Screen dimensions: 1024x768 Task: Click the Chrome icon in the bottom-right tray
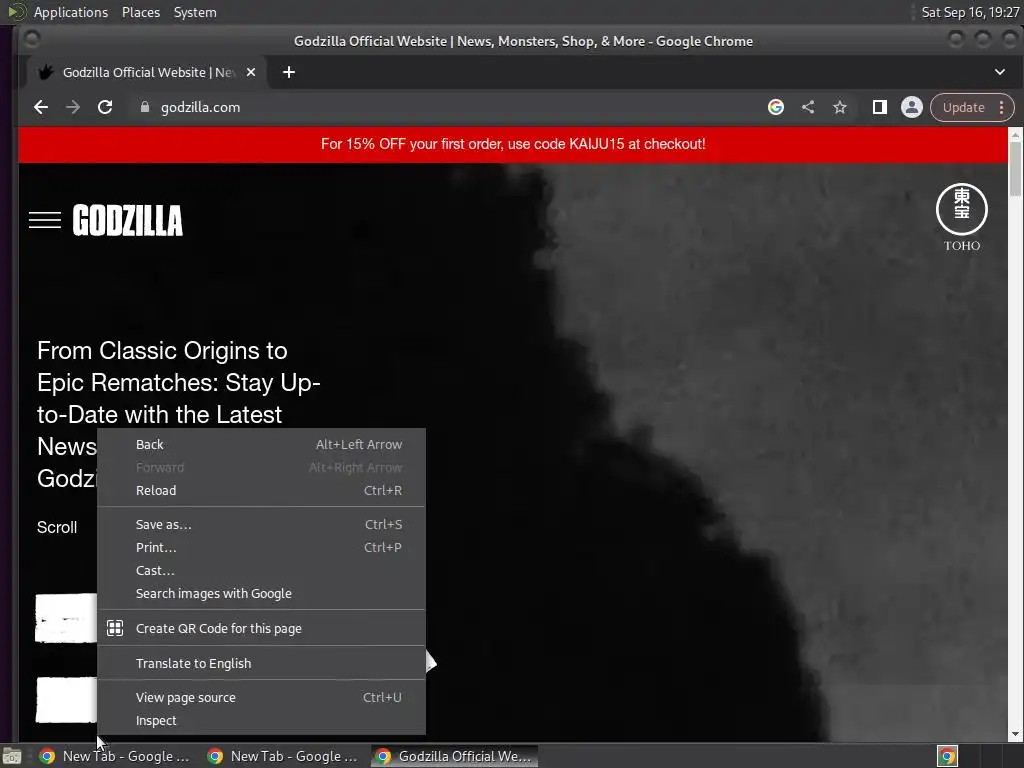947,756
